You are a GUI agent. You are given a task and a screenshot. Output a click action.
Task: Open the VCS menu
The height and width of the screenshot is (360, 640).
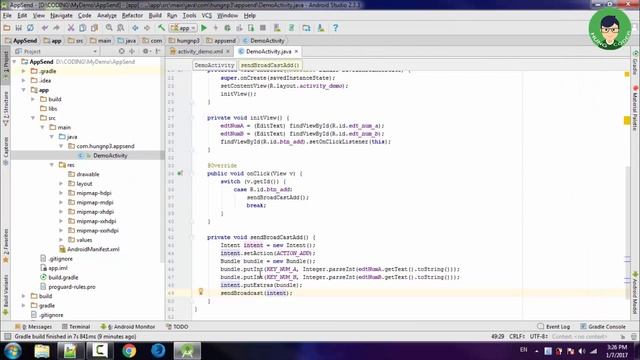pyautogui.click(x=207, y=16)
